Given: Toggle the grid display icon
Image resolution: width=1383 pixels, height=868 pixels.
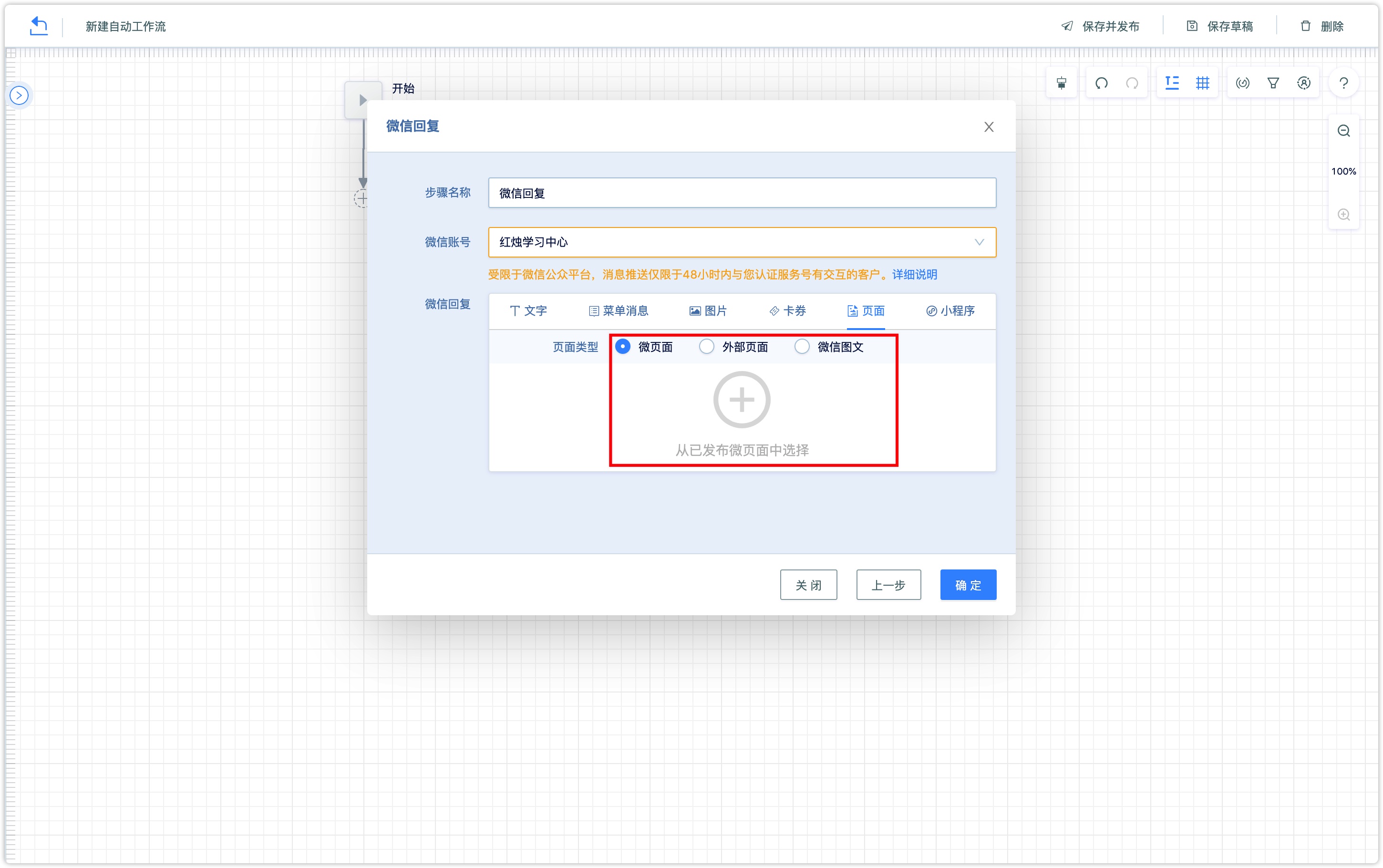Looking at the screenshot, I should 1202,83.
